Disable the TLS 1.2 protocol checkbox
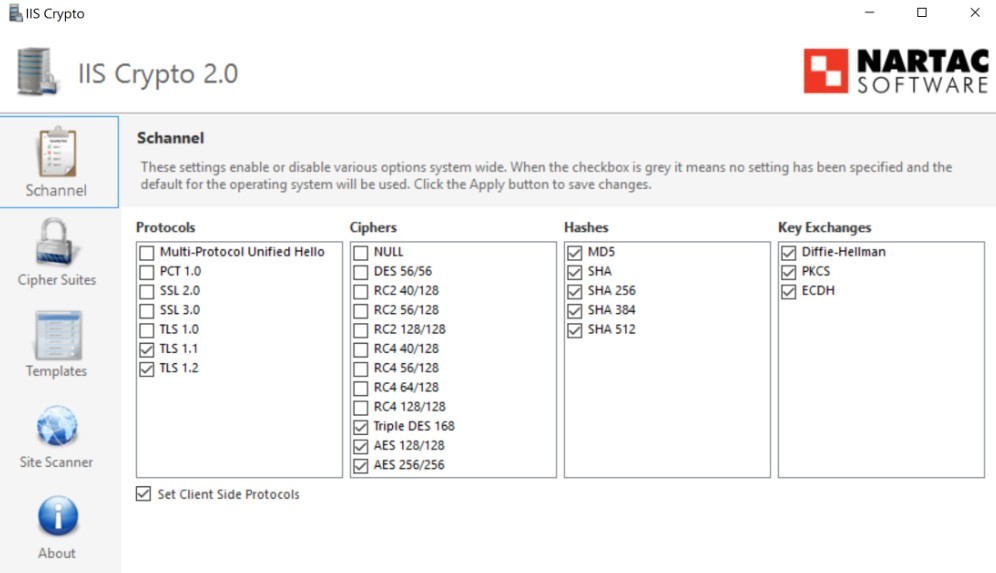Viewport: 996px width, 573px height. click(147, 369)
